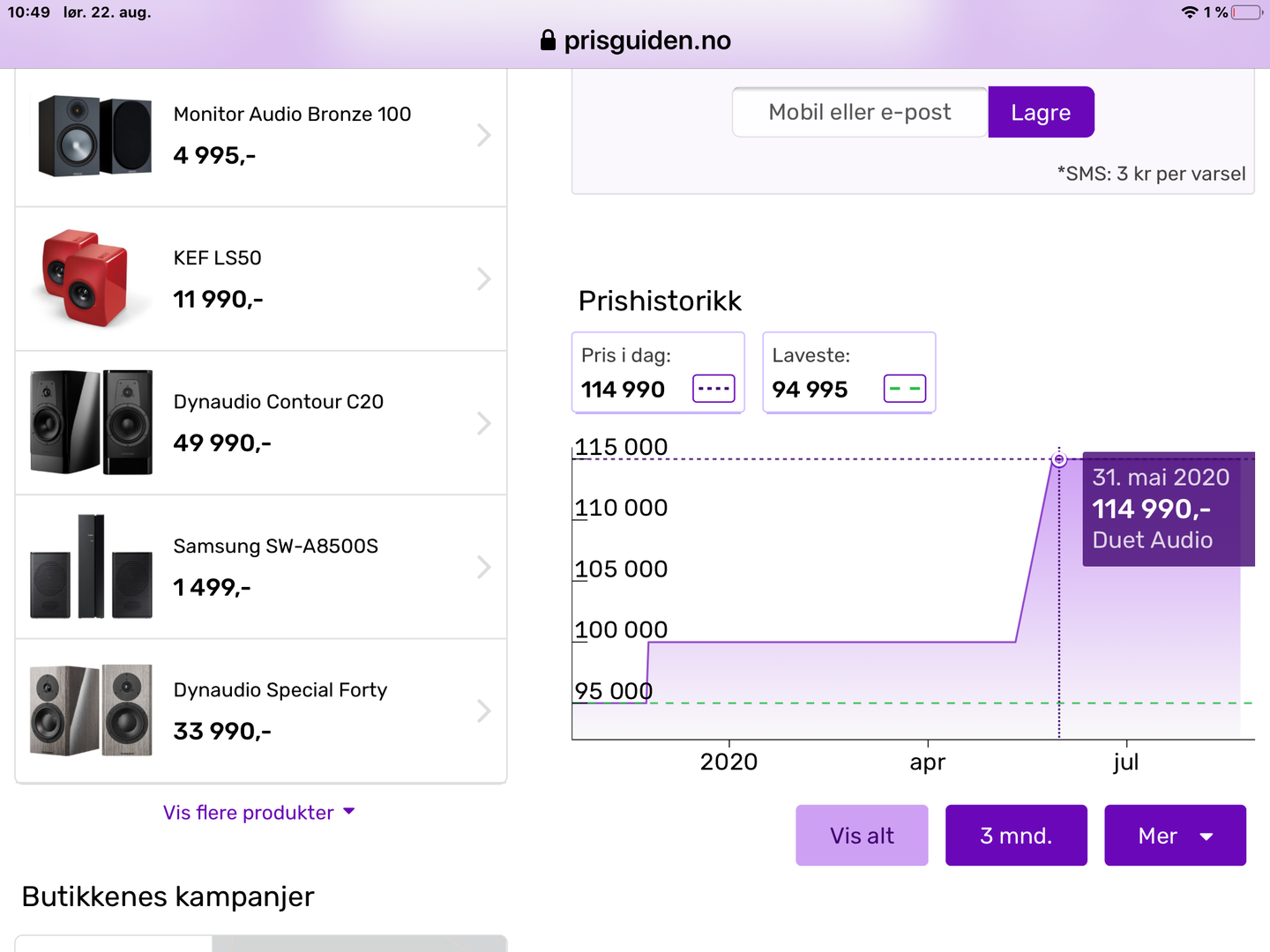Expand 'Vis flere produkter' list
Viewport: 1270px width, 952px height.
[x=258, y=813]
